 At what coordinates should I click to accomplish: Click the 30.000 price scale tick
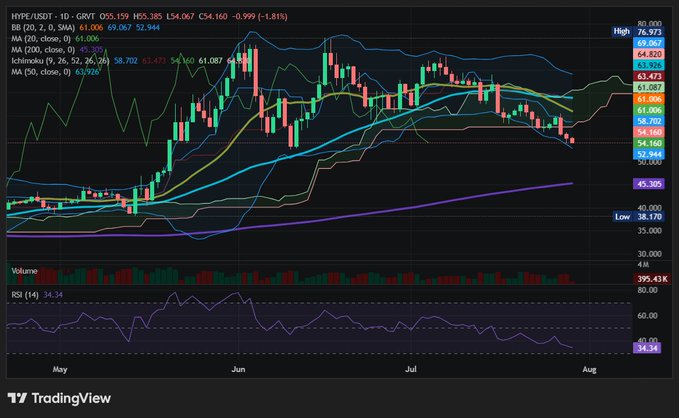pos(649,254)
